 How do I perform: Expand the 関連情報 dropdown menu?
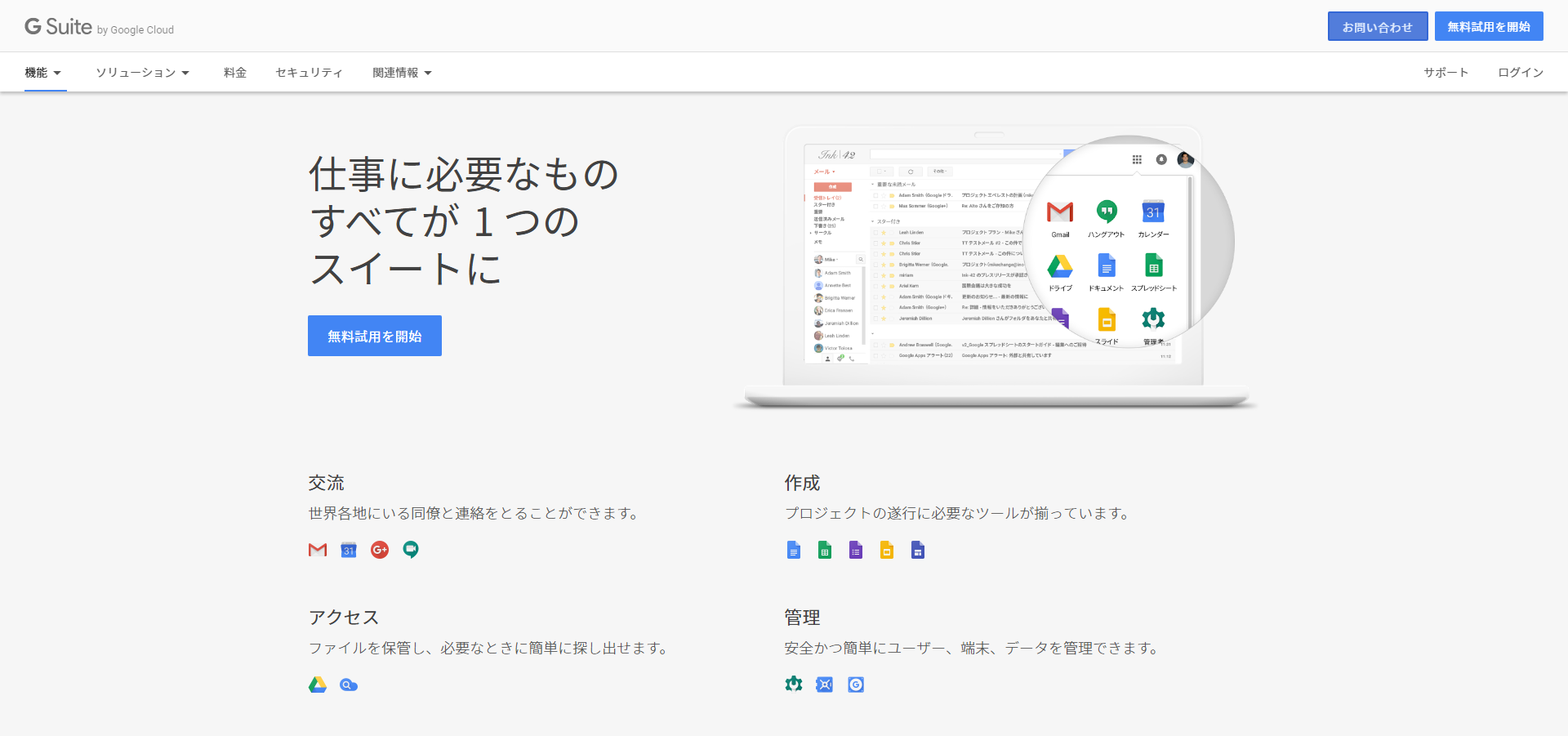403,73
